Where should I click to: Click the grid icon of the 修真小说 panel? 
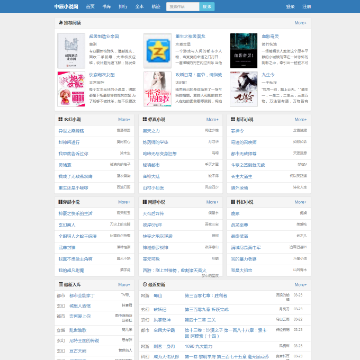tap(145, 119)
